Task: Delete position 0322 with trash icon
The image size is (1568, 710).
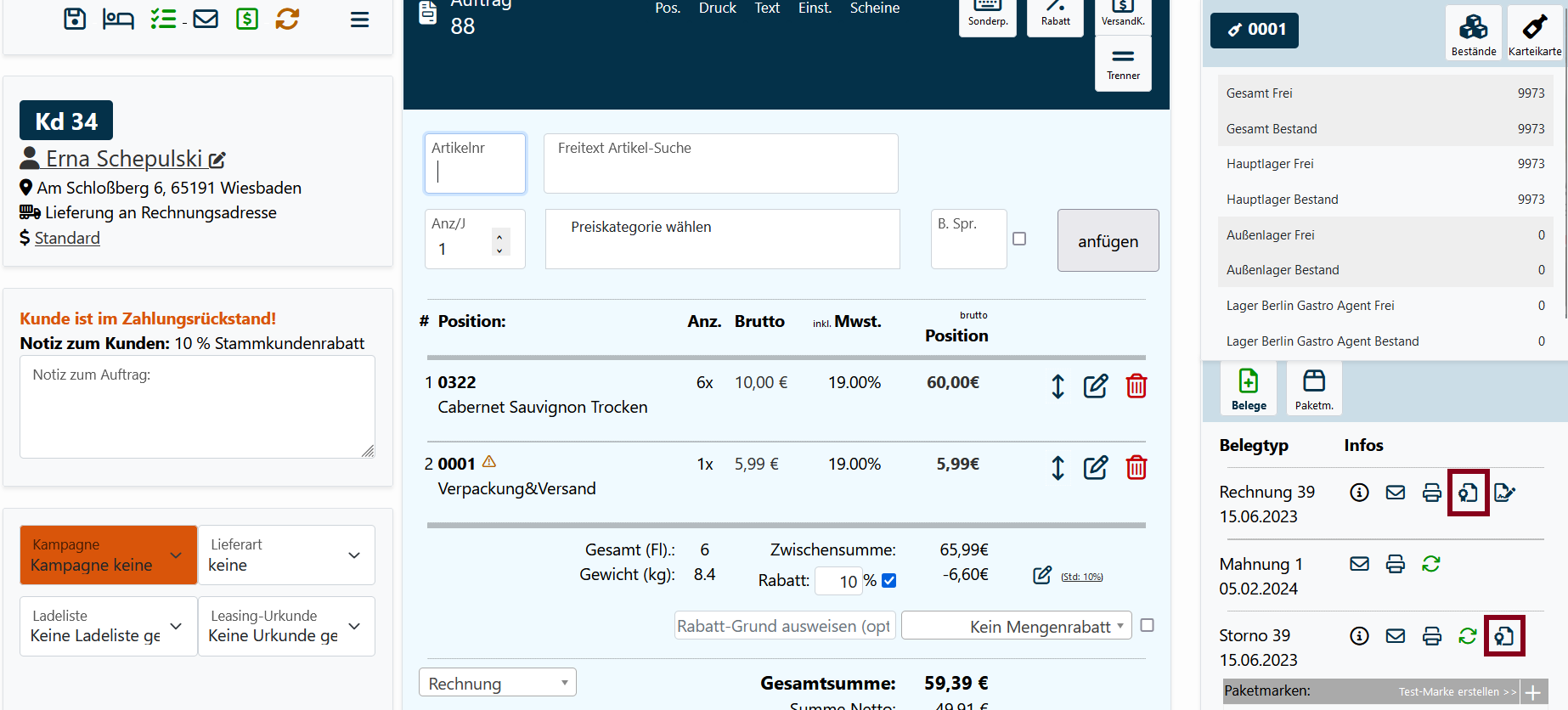Action: [x=1136, y=386]
